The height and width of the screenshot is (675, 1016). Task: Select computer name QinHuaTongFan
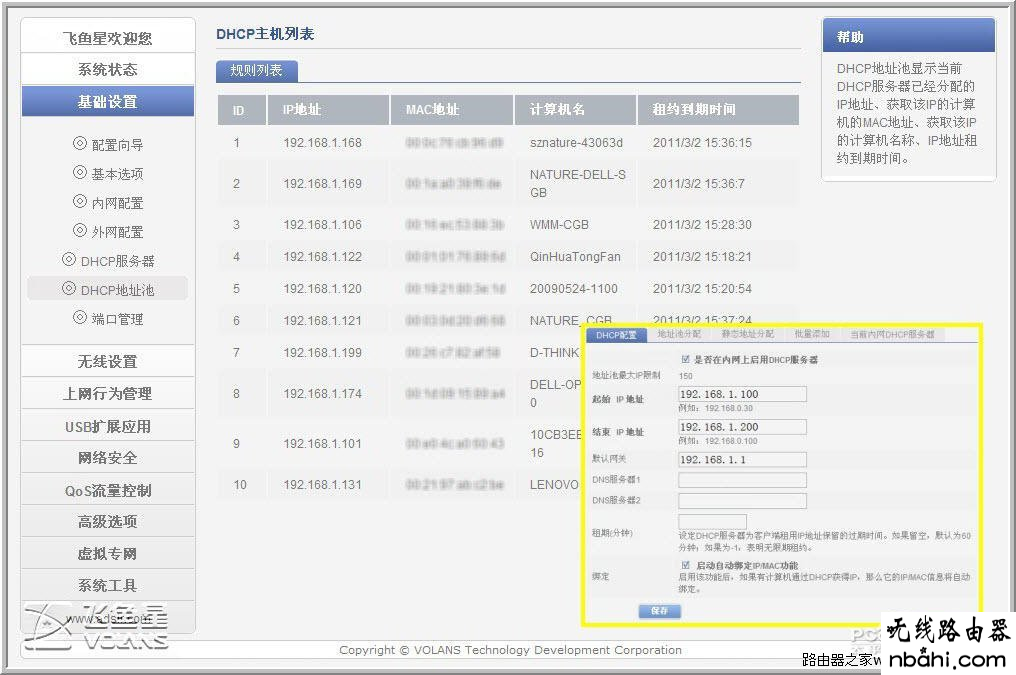tap(575, 257)
